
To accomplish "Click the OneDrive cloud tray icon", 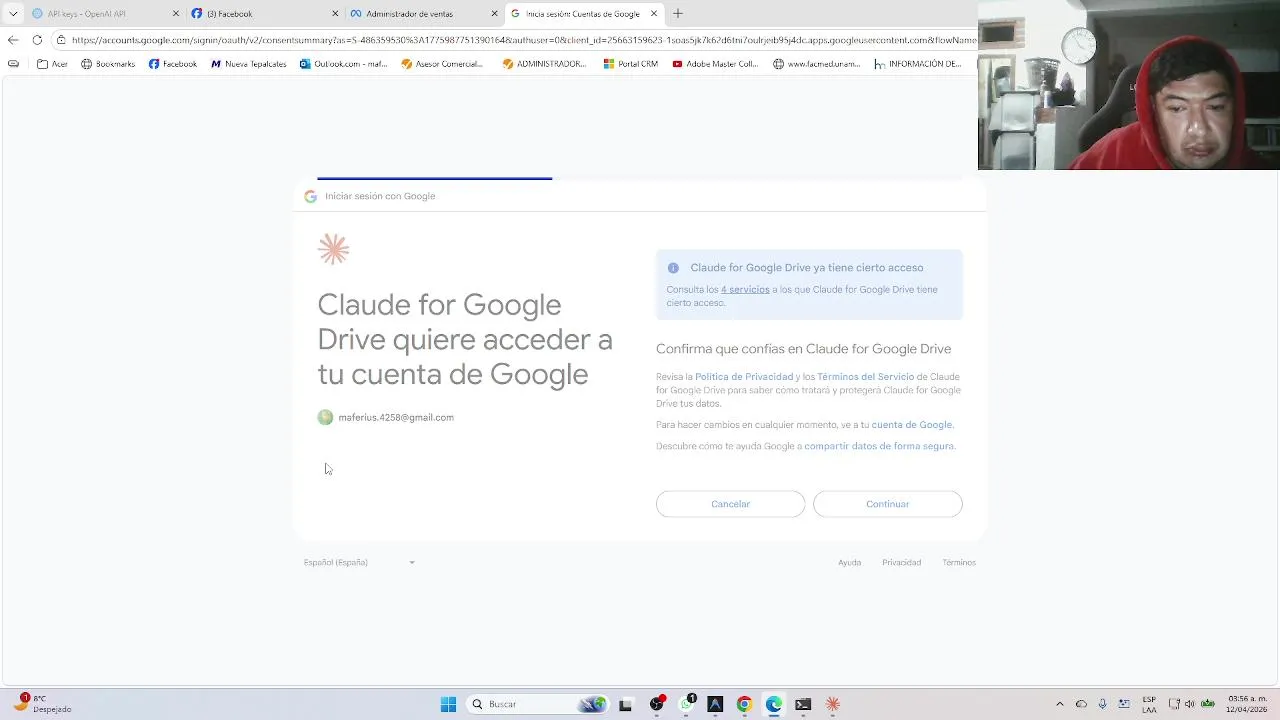I will [x=1081, y=704].
